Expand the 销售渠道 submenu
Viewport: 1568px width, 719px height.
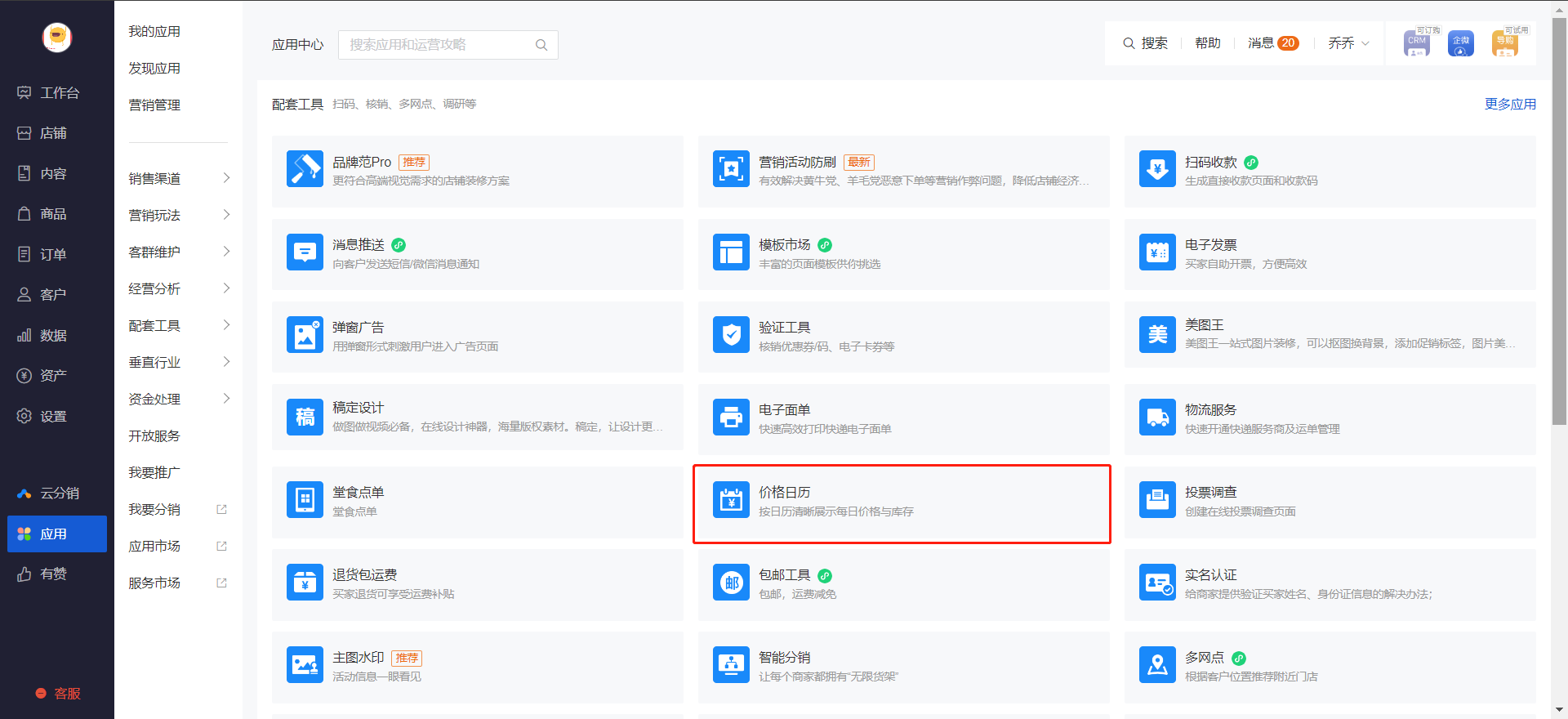click(x=226, y=178)
